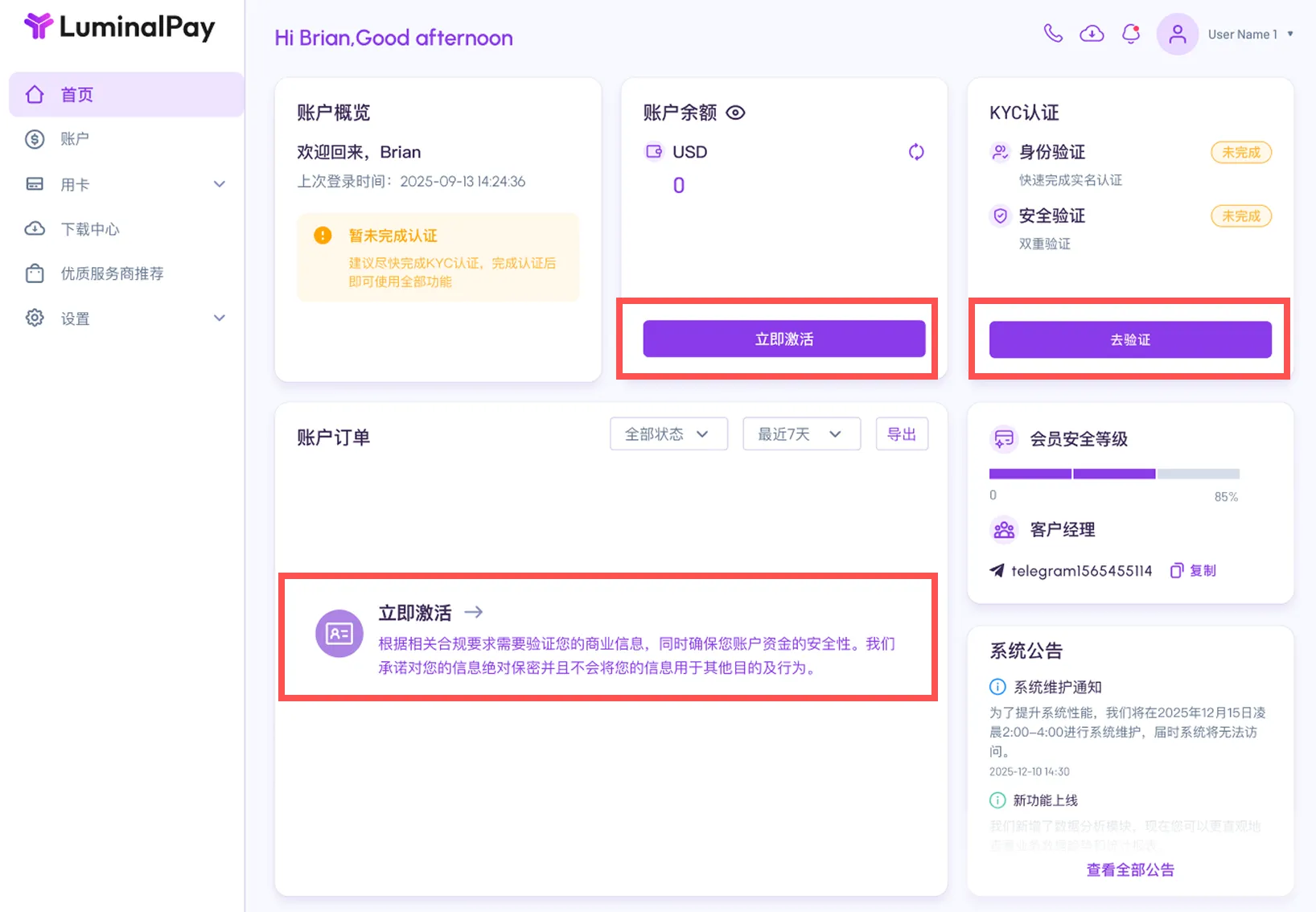Click 查看全部公告 link
Screen dimensions: 1316x912
pyautogui.click(x=1130, y=870)
